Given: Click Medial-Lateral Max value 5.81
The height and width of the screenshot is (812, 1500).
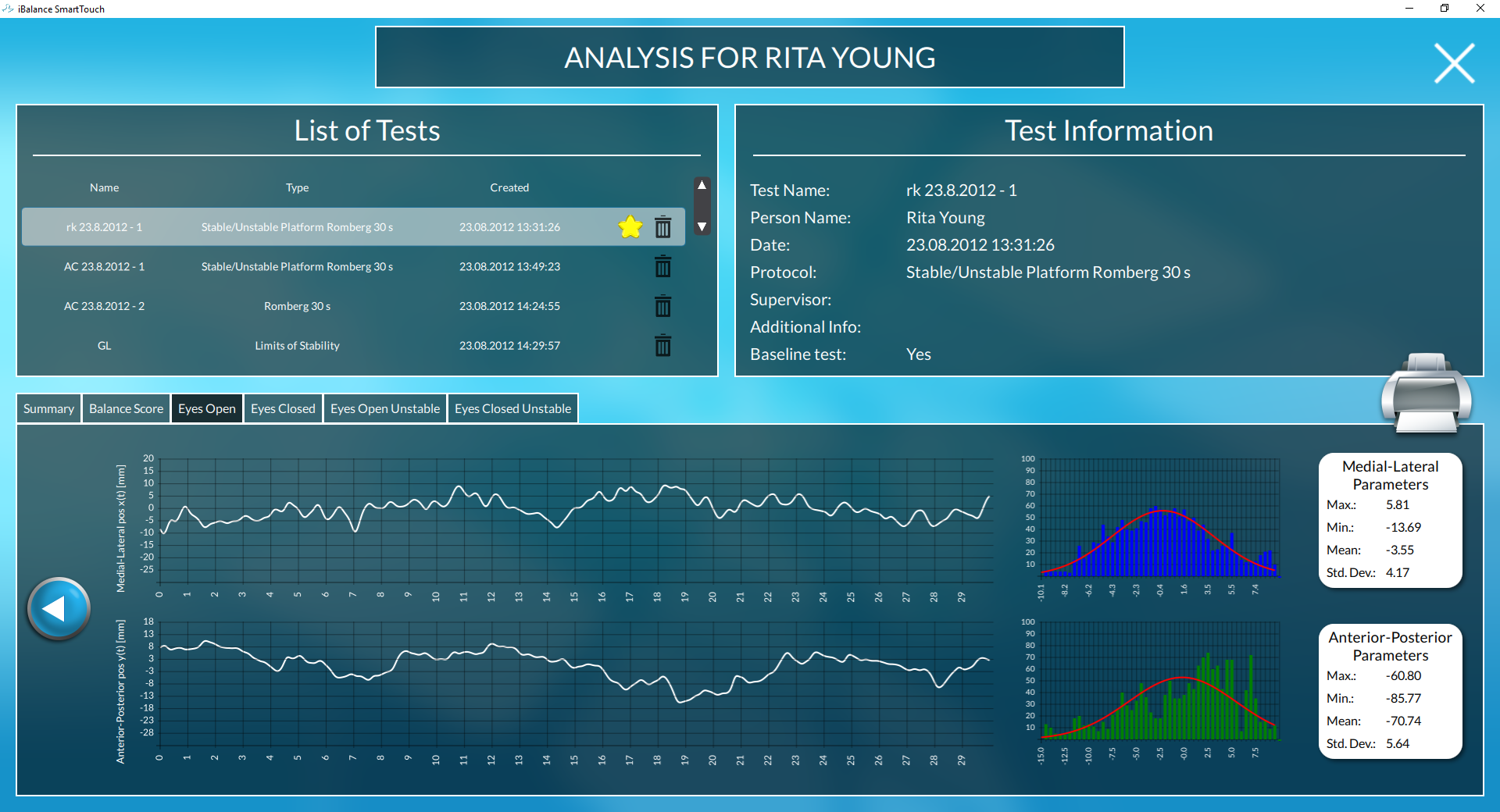Looking at the screenshot, I should (x=1398, y=504).
